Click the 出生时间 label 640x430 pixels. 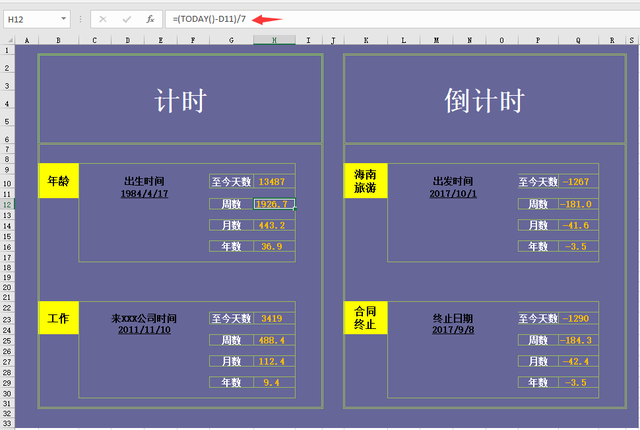pos(144,181)
